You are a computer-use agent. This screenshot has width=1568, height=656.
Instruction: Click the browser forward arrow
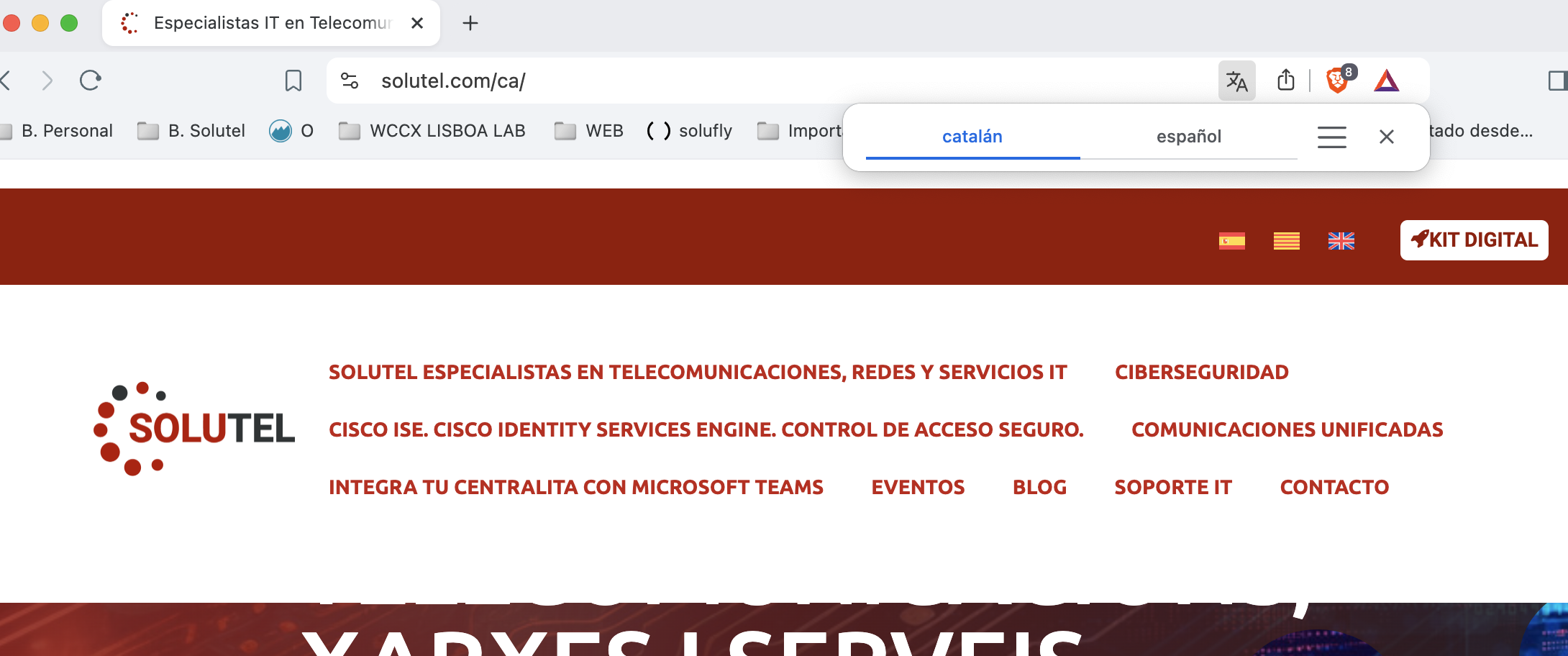click(47, 81)
